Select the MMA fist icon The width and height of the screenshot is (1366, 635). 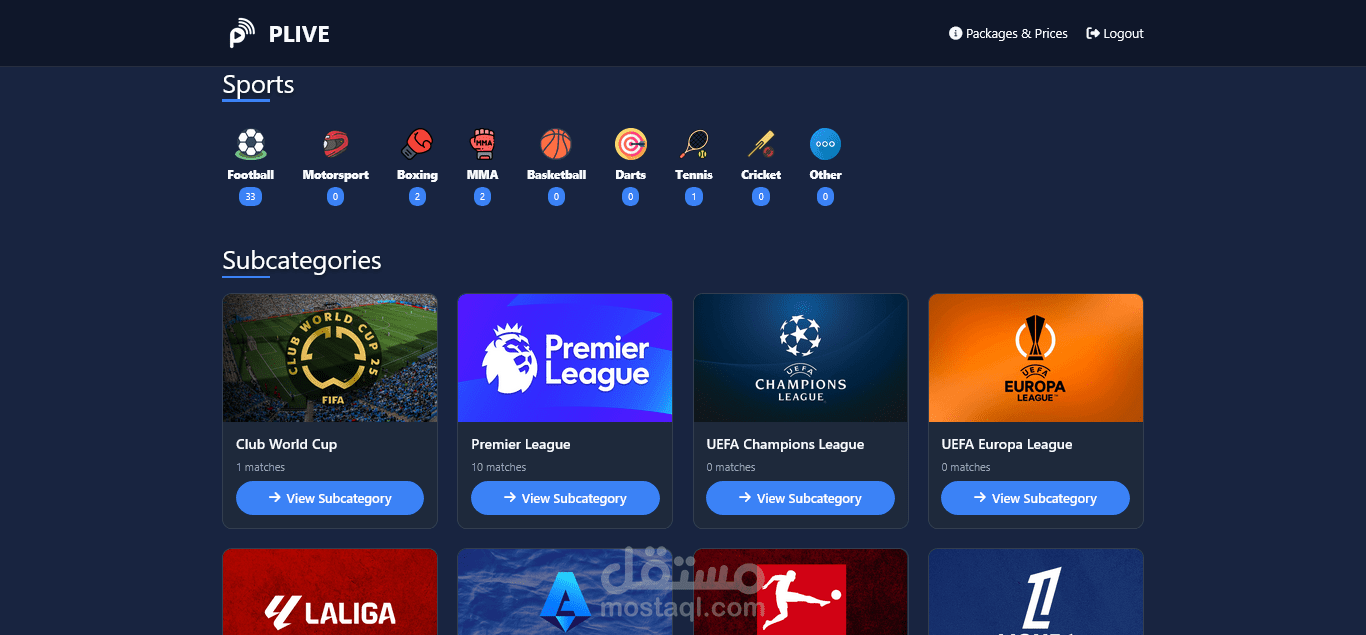483,144
